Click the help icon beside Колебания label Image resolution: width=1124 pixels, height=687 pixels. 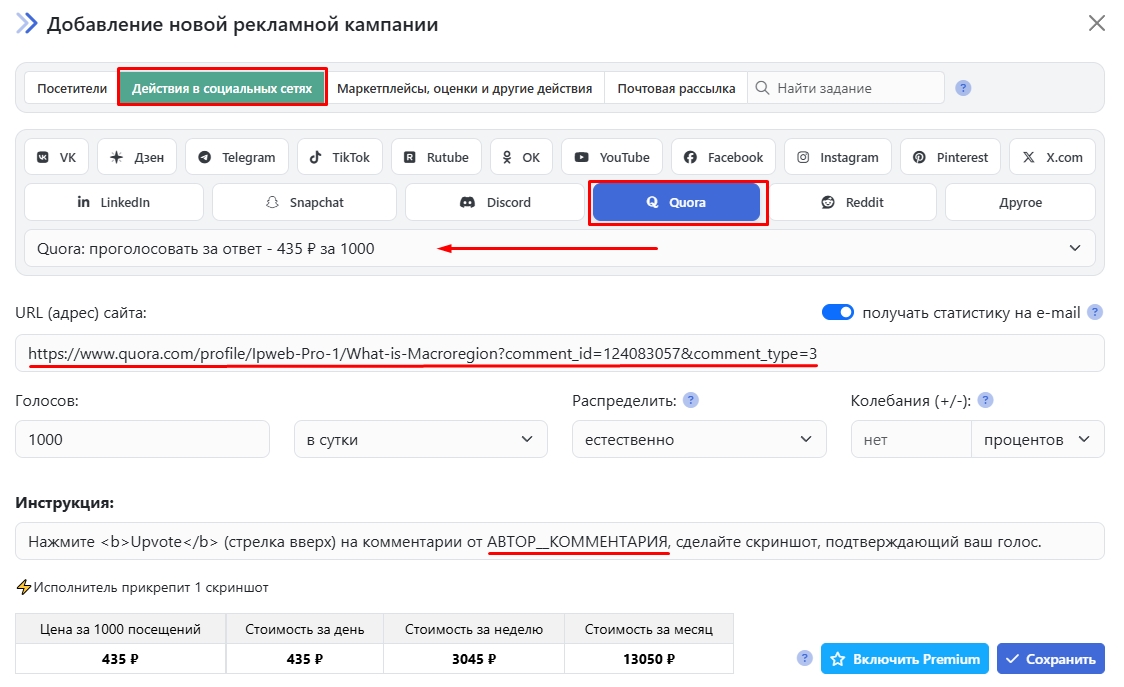pyautogui.click(x=985, y=400)
